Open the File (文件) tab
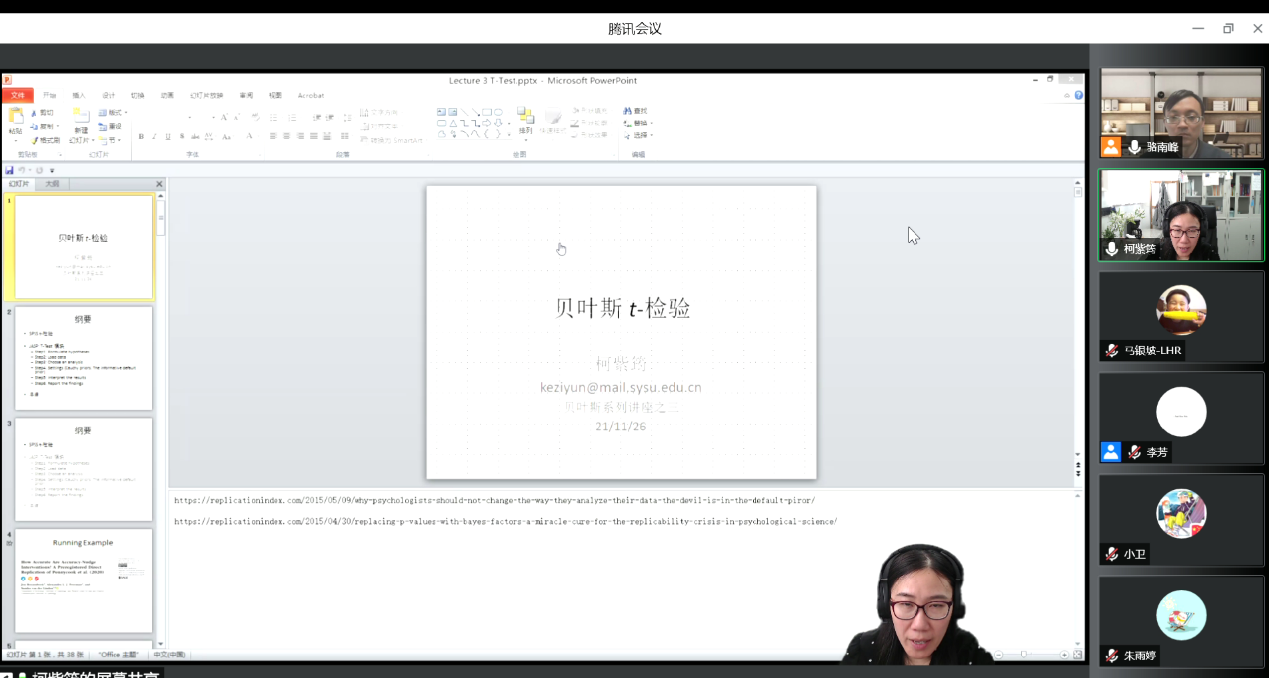Image resolution: width=1269 pixels, height=678 pixels. pos(18,96)
